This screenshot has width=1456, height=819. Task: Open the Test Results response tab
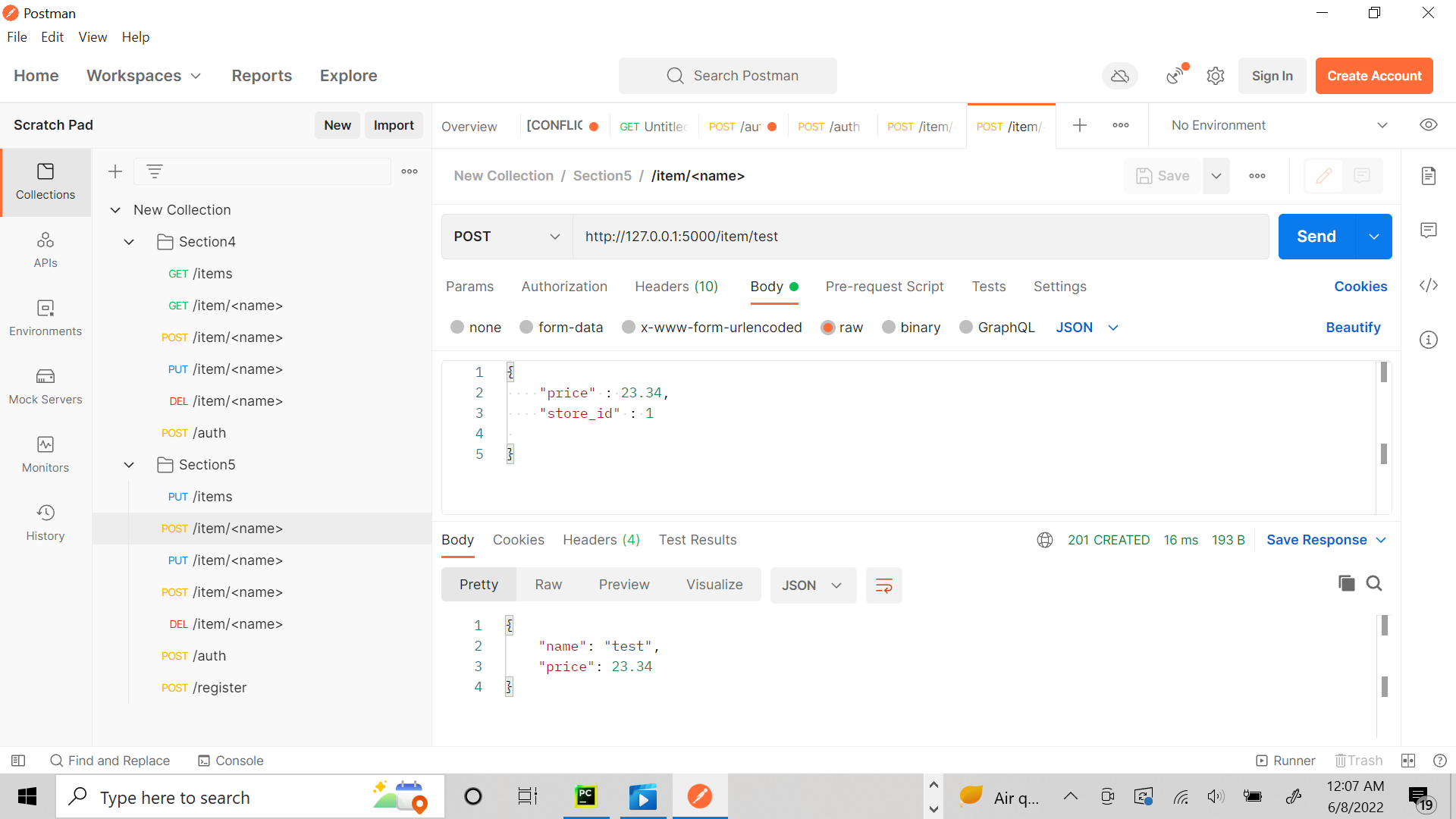click(x=698, y=540)
